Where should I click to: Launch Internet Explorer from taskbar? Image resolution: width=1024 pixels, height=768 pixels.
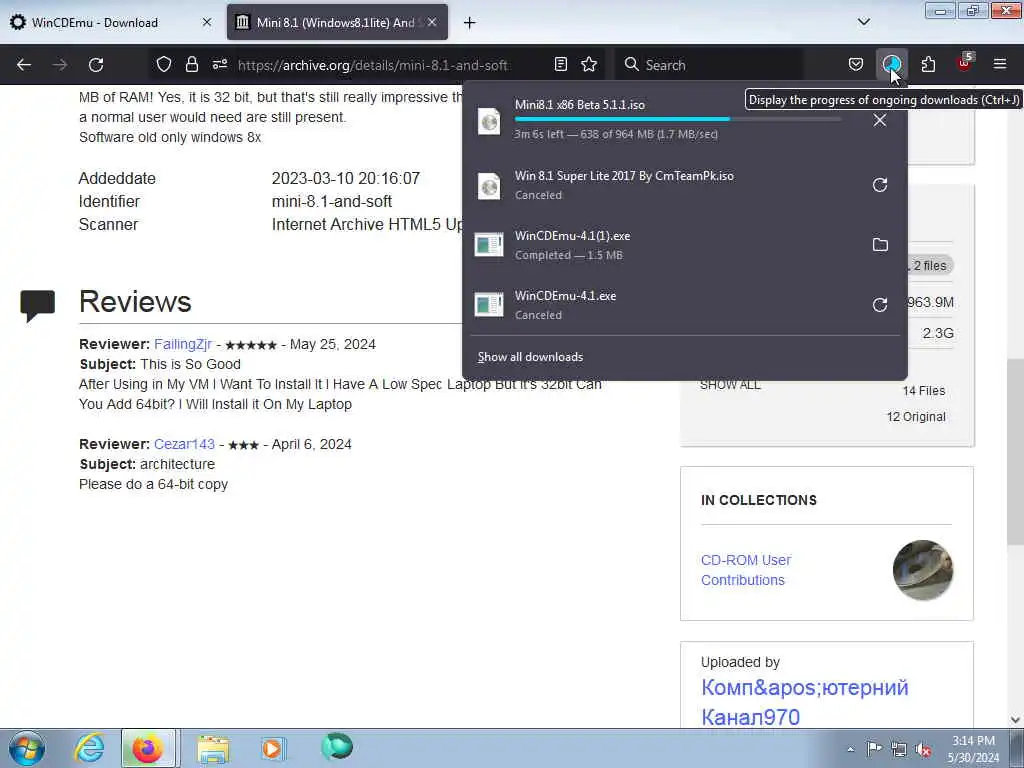click(89, 748)
